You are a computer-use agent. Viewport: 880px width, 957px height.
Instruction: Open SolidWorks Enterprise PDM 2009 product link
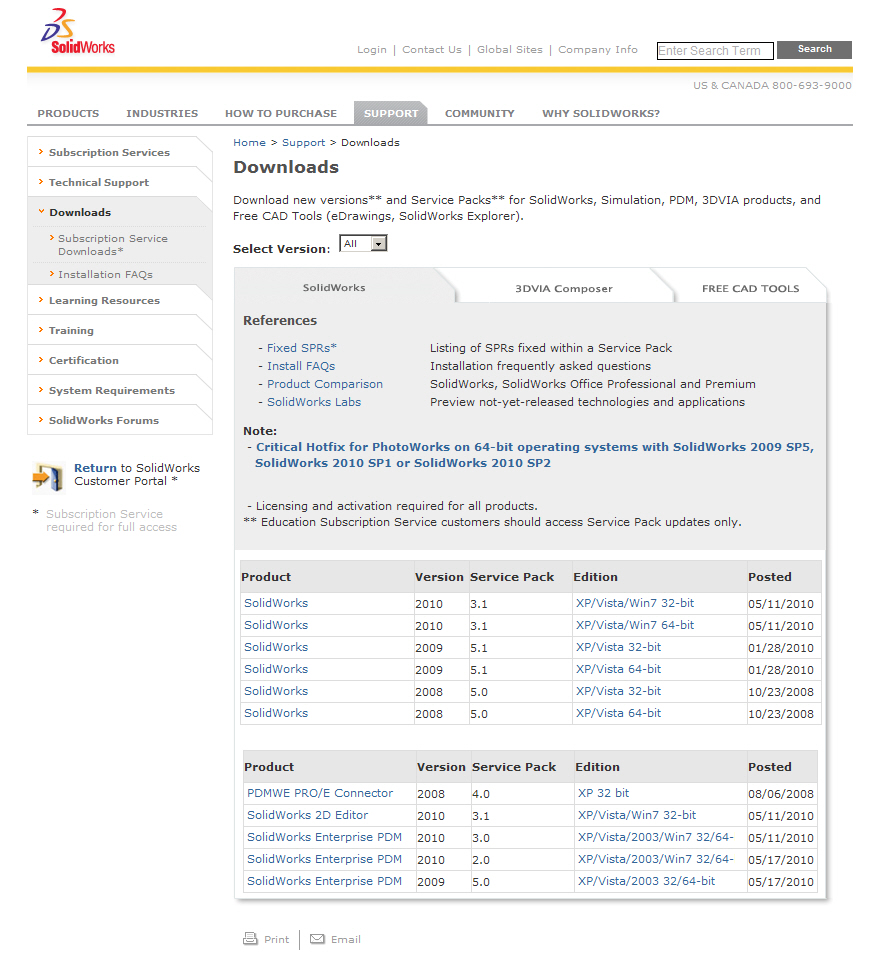324,881
